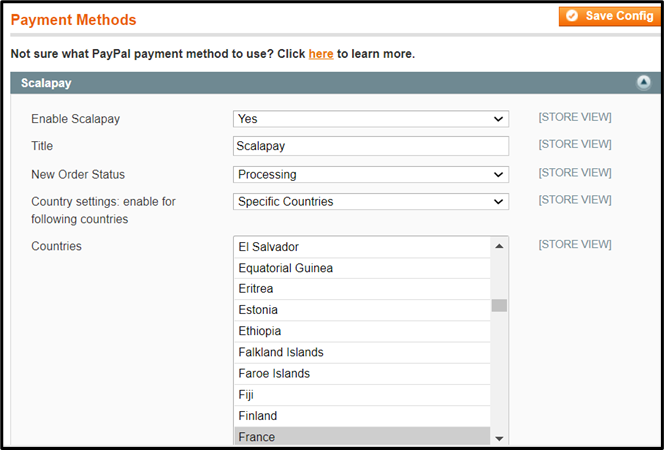The width and height of the screenshot is (664, 450).
Task: Click the Countries list scrollbar thumb
Action: click(499, 305)
